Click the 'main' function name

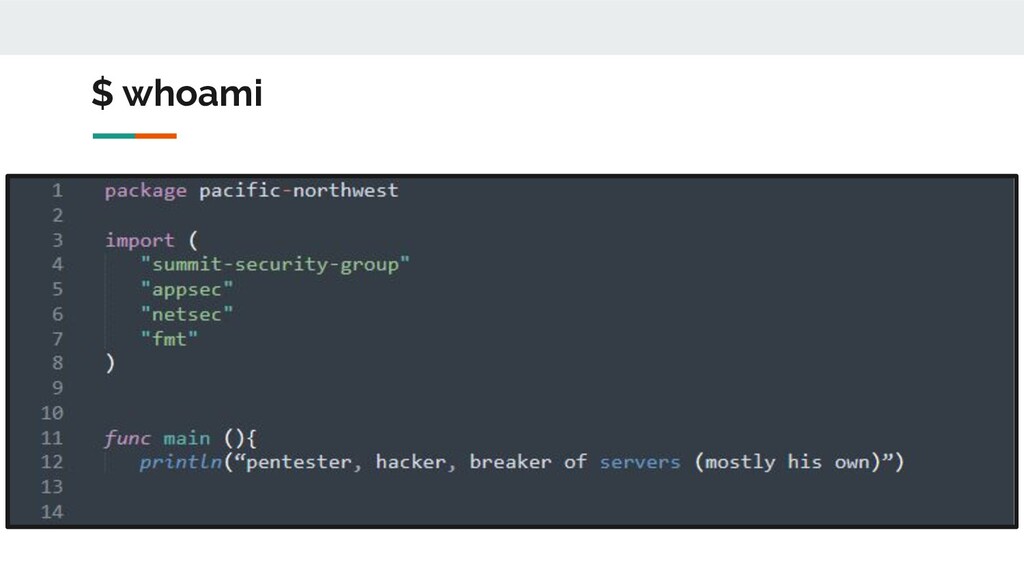pyautogui.click(x=187, y=438)
